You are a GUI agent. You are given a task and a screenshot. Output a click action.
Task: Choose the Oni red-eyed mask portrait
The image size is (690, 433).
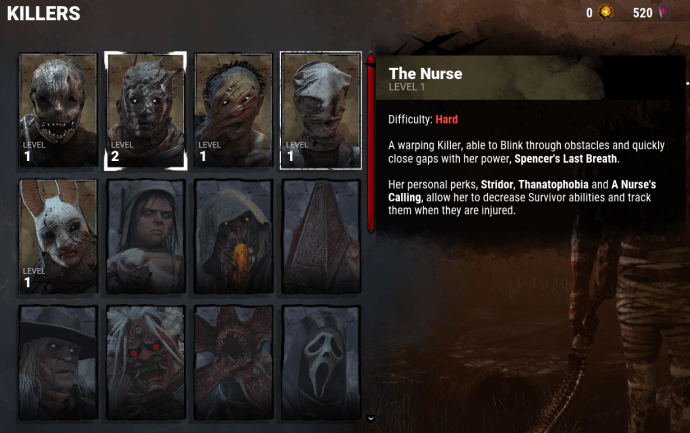(x=146, y=363)
